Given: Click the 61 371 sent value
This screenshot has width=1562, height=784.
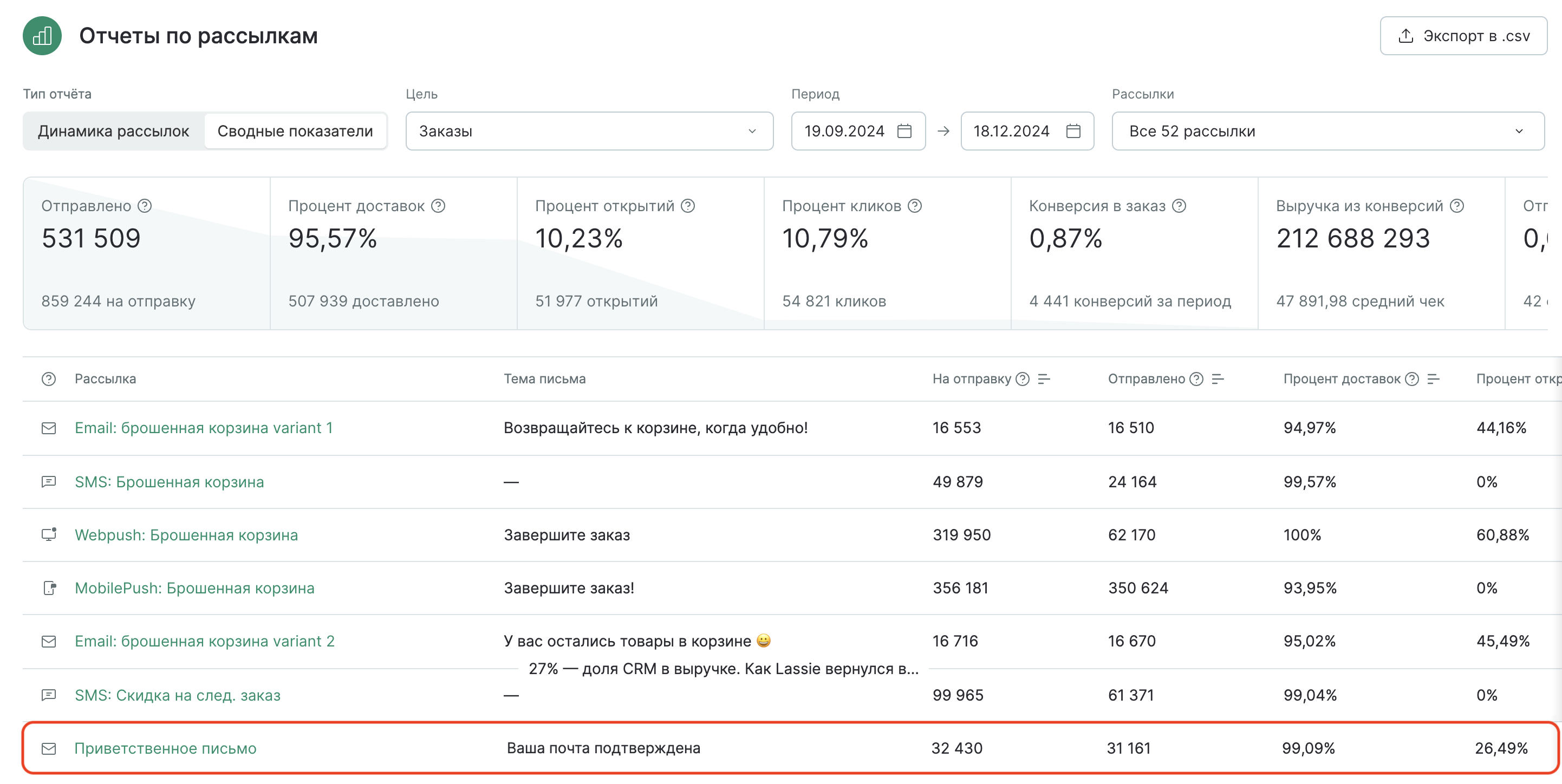Looking at the screenshot, I should [1131, 695].
